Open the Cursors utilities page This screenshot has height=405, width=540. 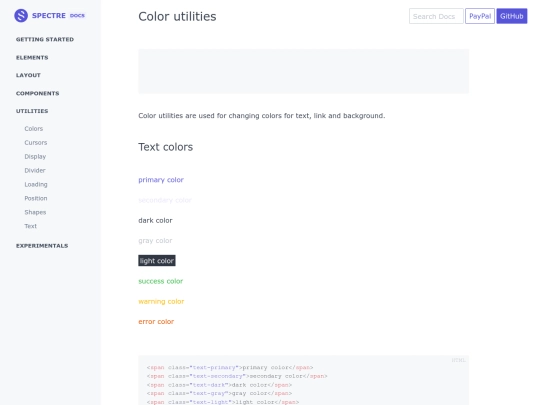click(x=36, y=143)
